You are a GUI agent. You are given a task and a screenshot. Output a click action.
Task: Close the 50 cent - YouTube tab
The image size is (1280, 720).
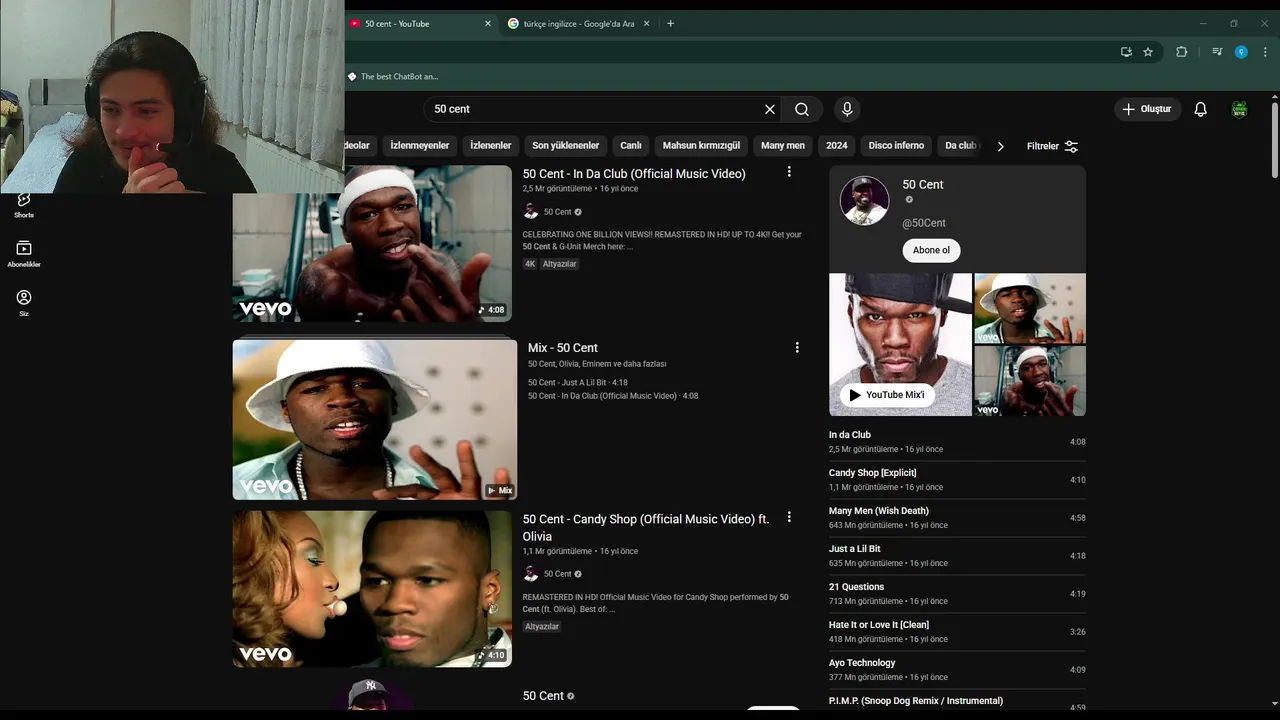488,24
